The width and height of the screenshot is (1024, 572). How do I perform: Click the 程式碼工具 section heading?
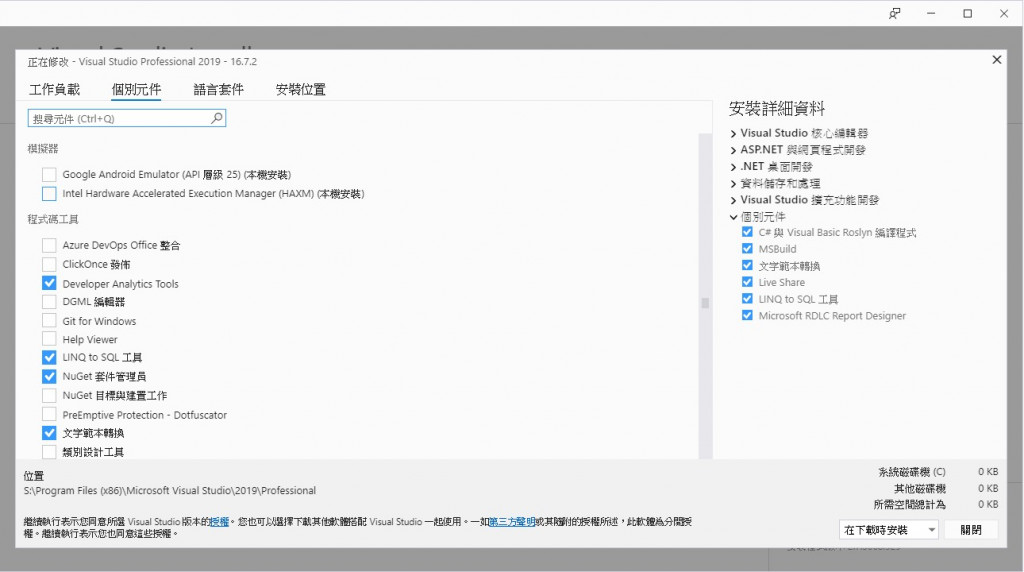(53, 219)
